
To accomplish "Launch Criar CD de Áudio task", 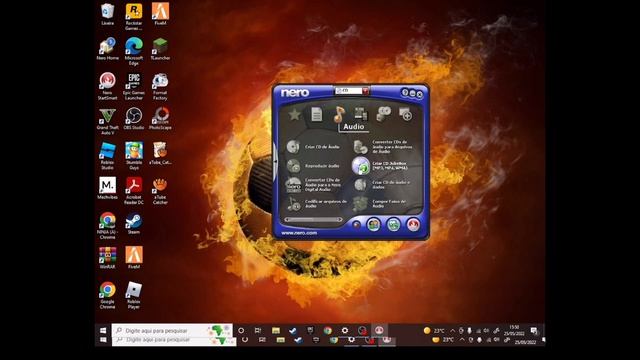I will click(x=313, y=147).
